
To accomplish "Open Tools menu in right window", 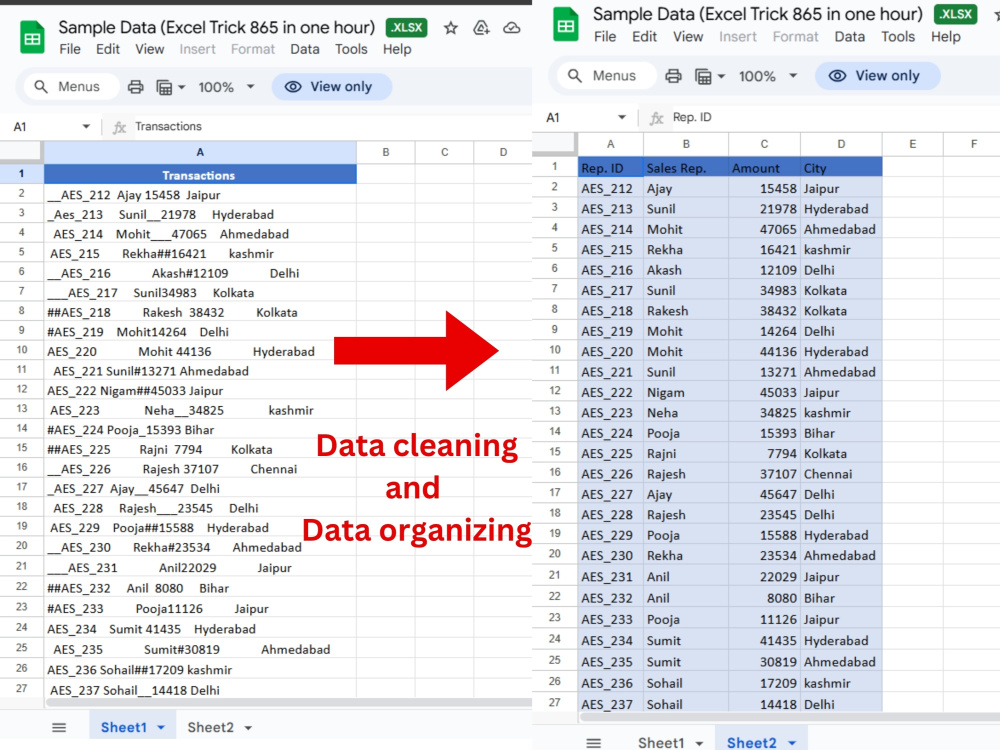I will click(898, 37).
